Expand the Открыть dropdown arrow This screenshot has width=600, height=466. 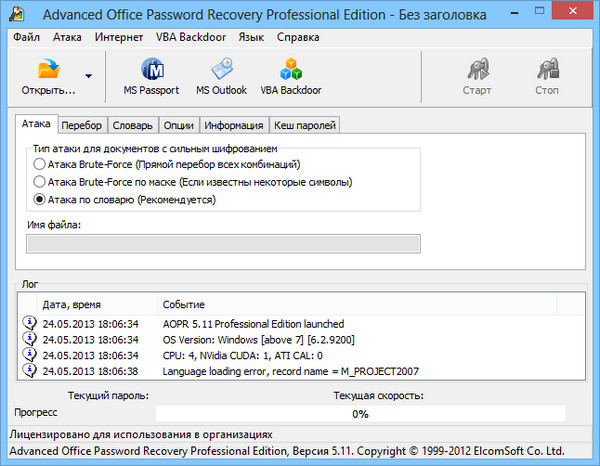pos(89,75)
